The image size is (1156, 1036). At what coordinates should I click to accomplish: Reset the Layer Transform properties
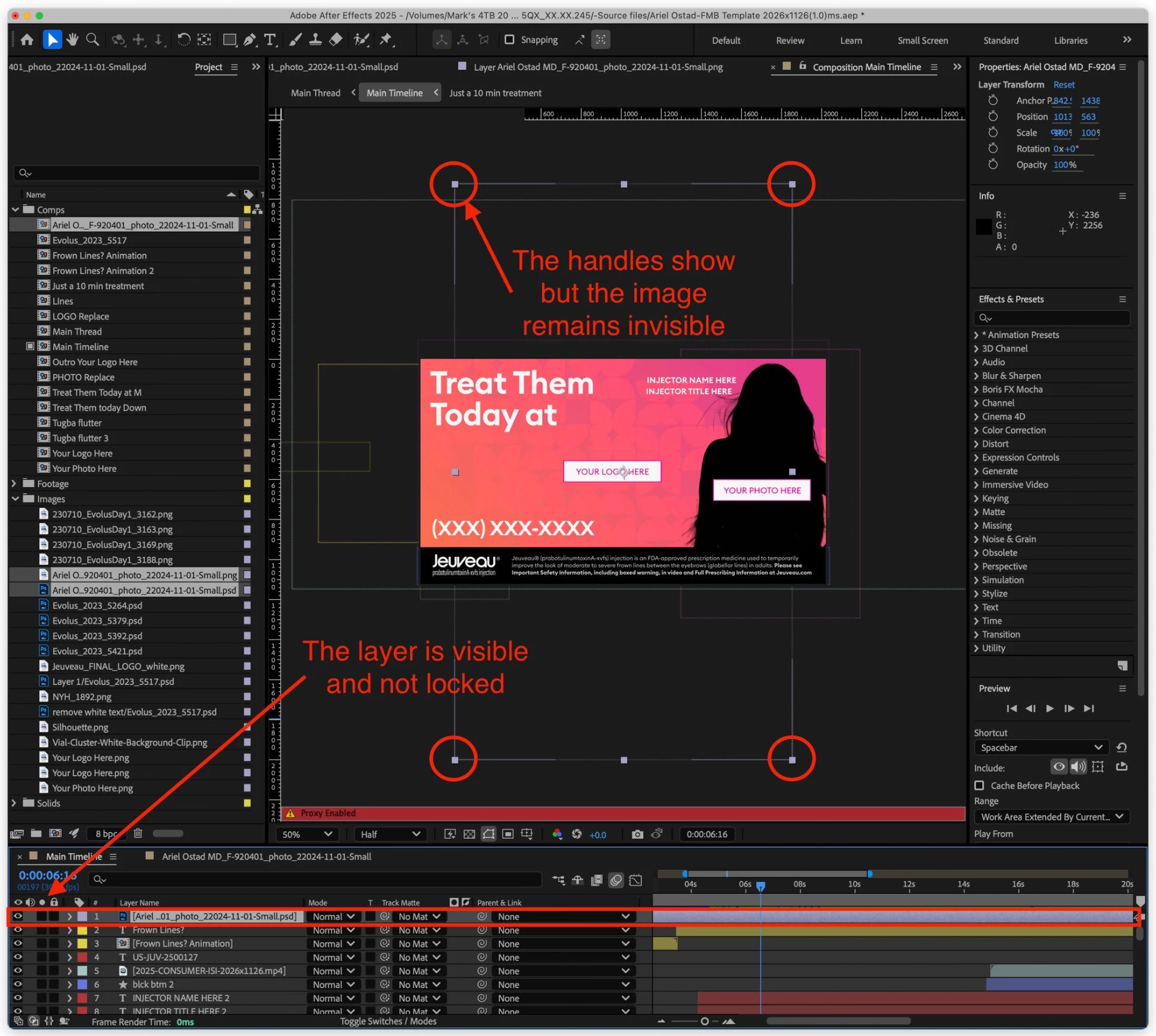pyautogui.click(x=1063, y=84)
